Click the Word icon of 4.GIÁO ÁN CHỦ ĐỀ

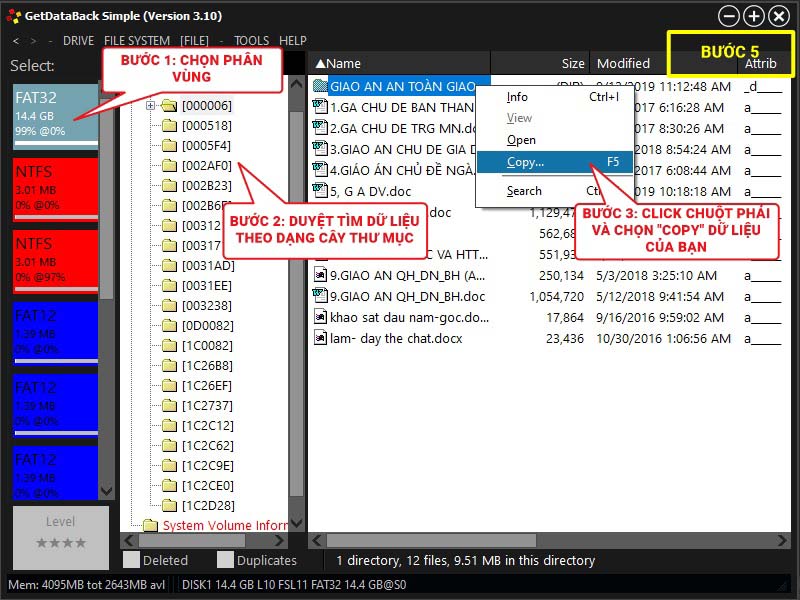coord(320,169)
